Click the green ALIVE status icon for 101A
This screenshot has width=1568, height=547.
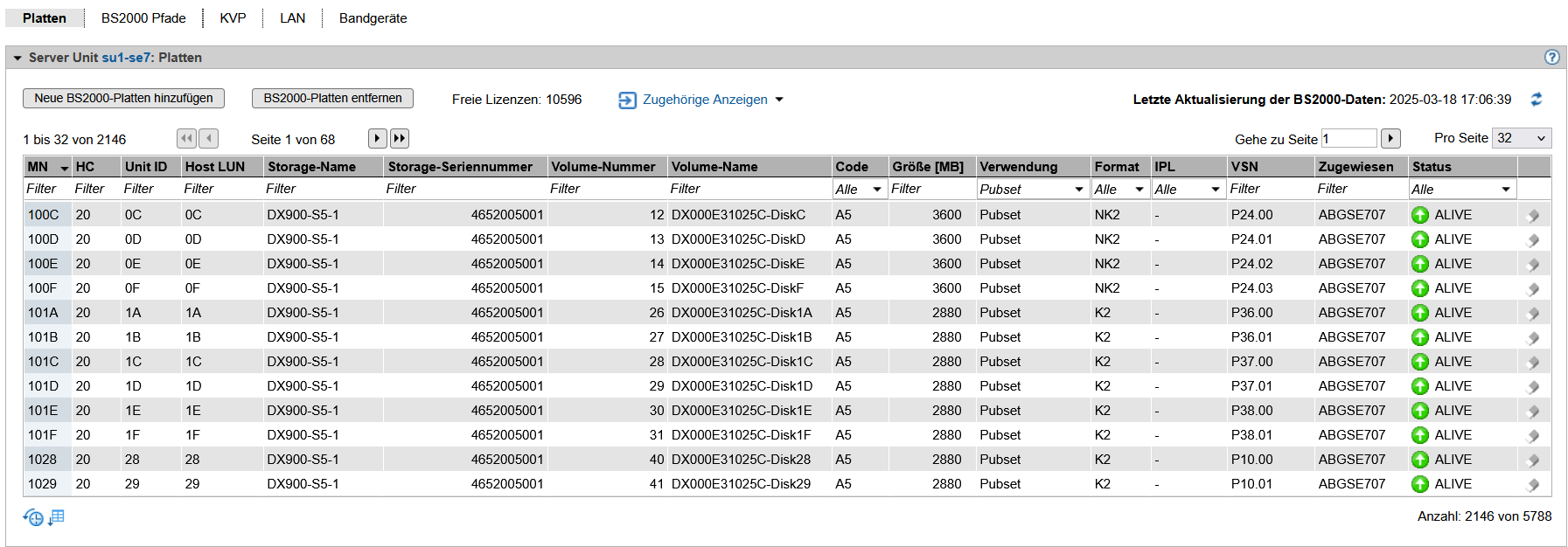click(1419, 313)
